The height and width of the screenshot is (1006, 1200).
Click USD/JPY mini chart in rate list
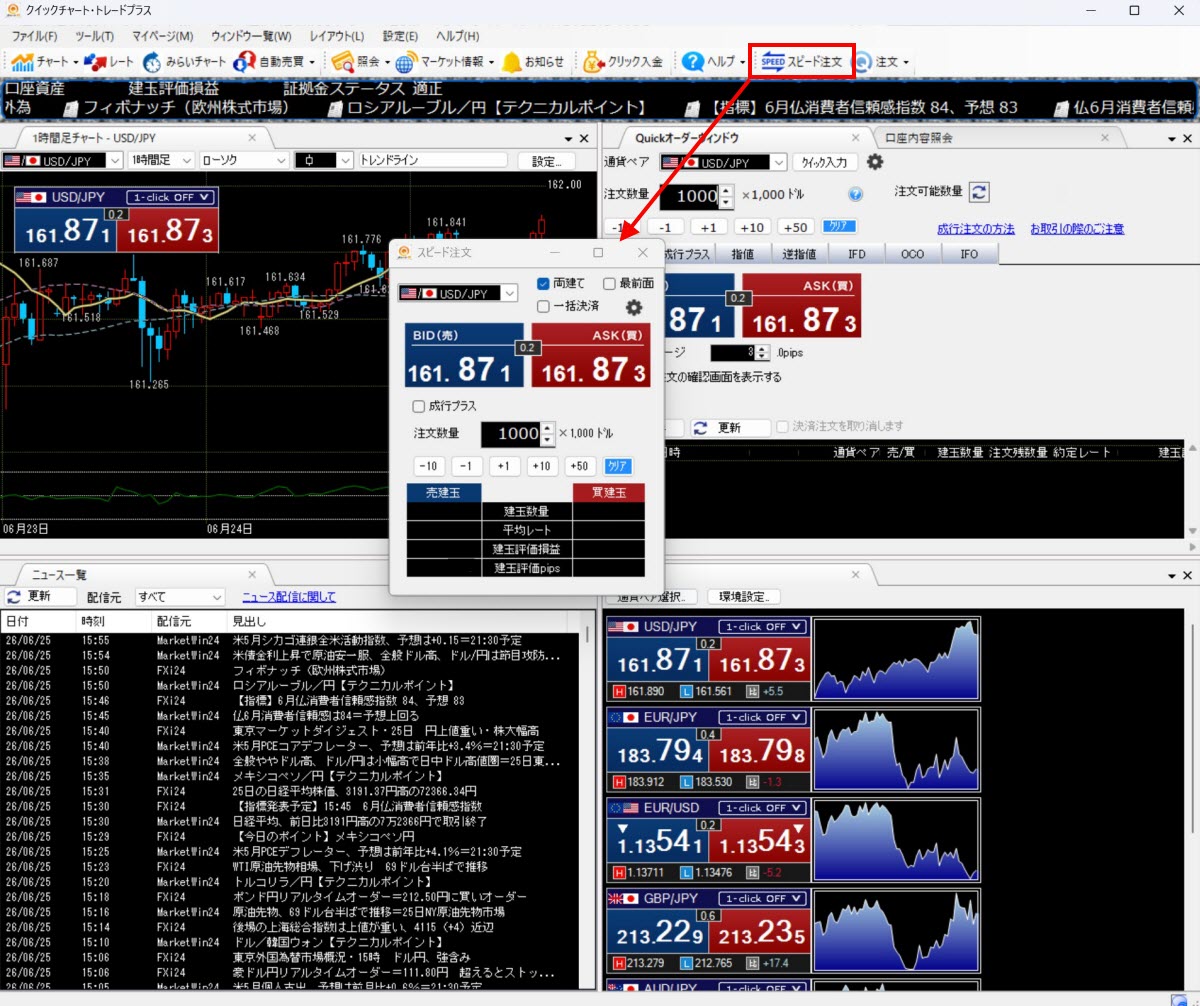[896, 659]
